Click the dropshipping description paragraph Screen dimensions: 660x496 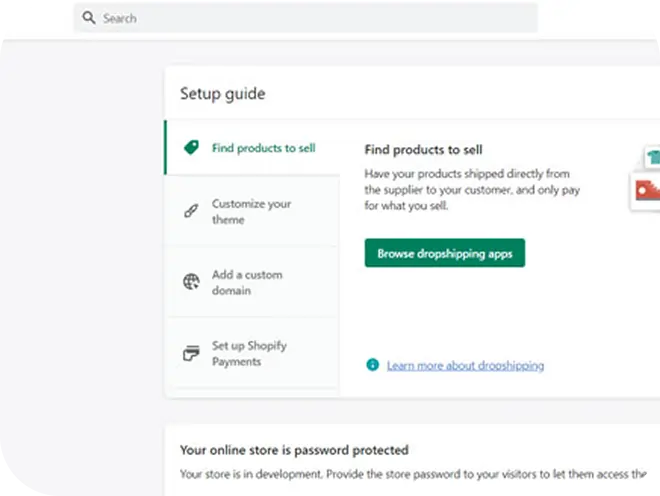coord(472,190)
